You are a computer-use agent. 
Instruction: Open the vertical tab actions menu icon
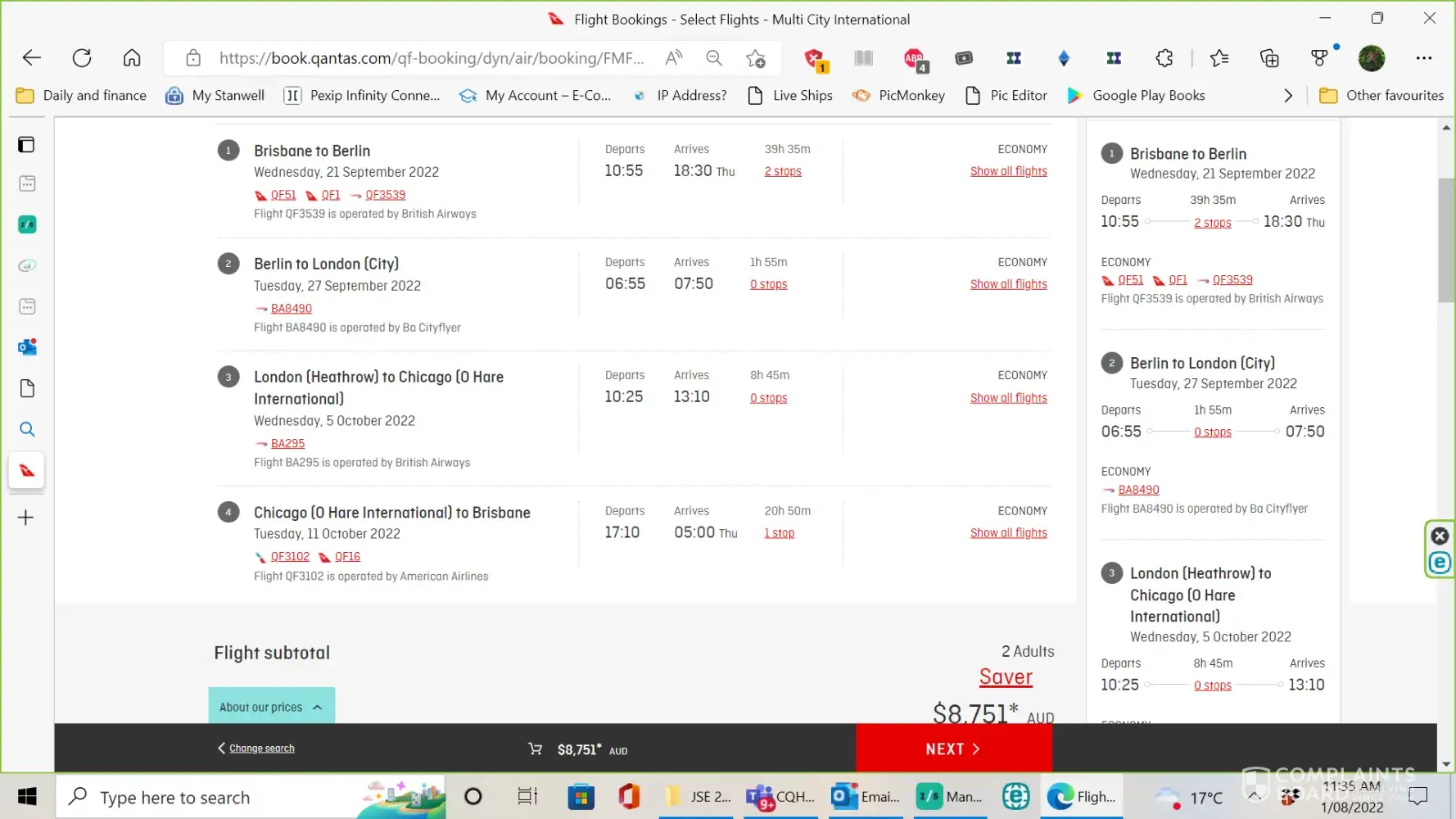(27, 145)
